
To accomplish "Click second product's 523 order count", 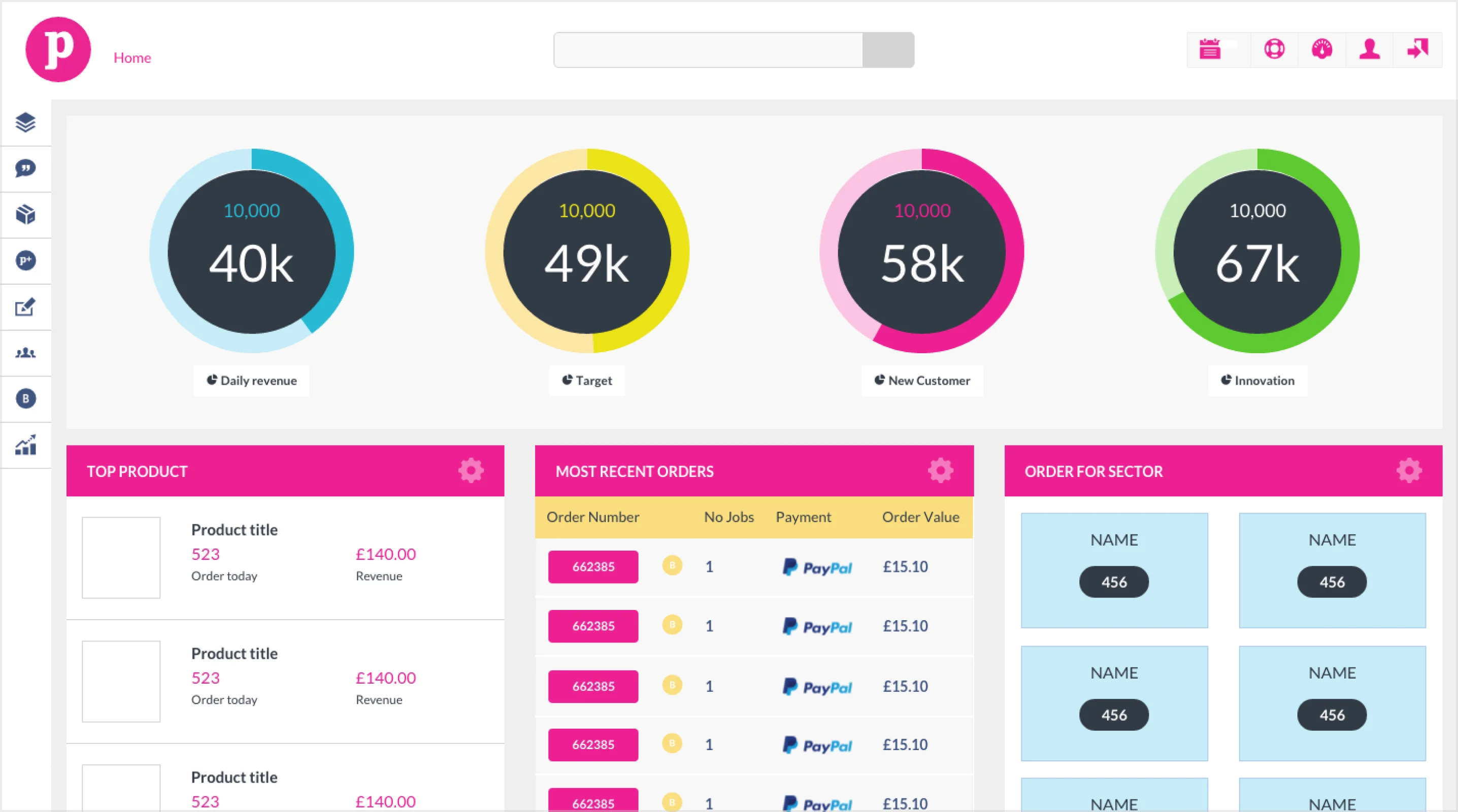I will click(x=206, y=678).
